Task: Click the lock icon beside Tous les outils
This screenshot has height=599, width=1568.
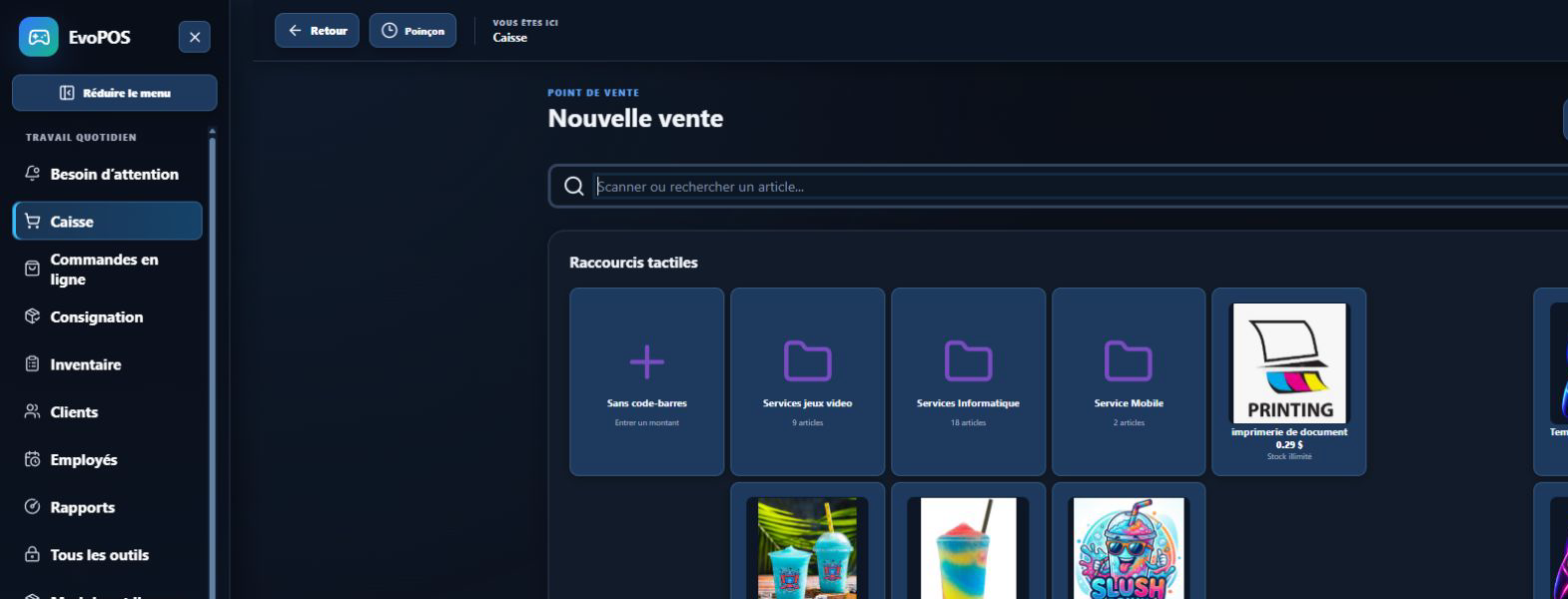Action: coord(32,554)
